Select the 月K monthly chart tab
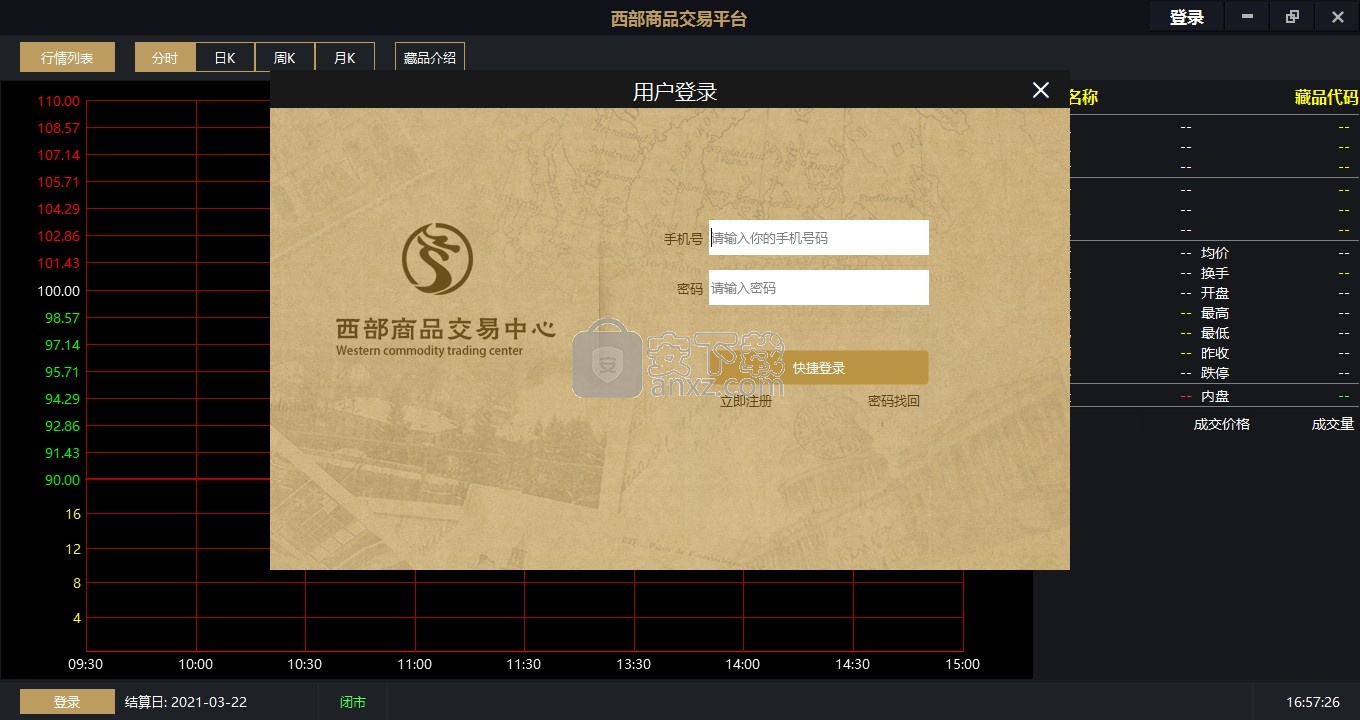The image size is (1360, 720). 345,58
